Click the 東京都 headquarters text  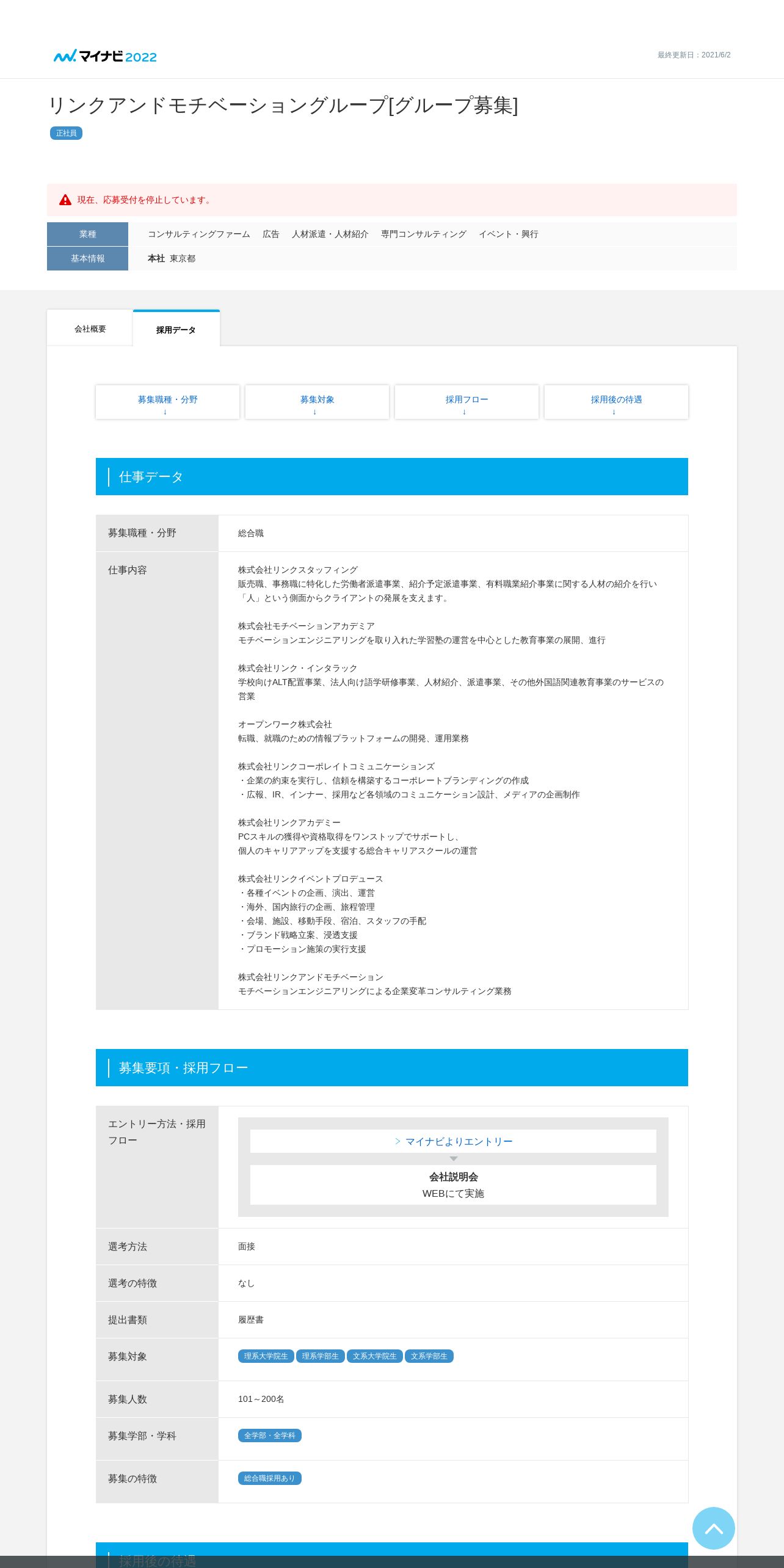[x=183, y=258]
